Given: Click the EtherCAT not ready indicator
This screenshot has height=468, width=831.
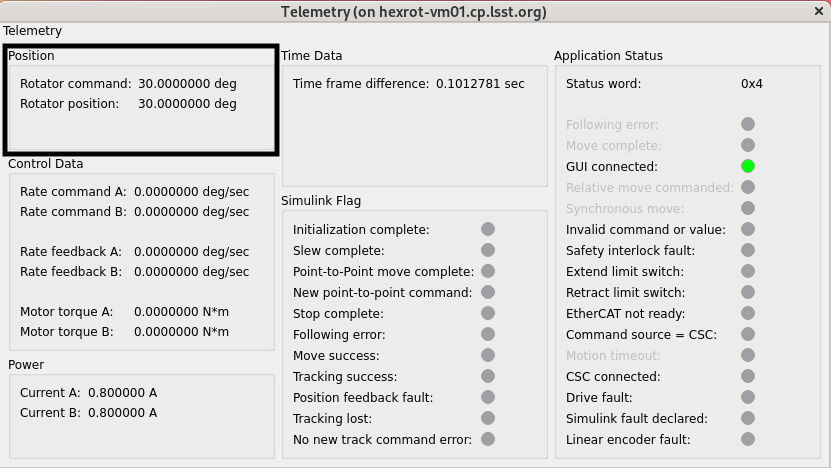Looking at the screenshot, I should point(748,313).
